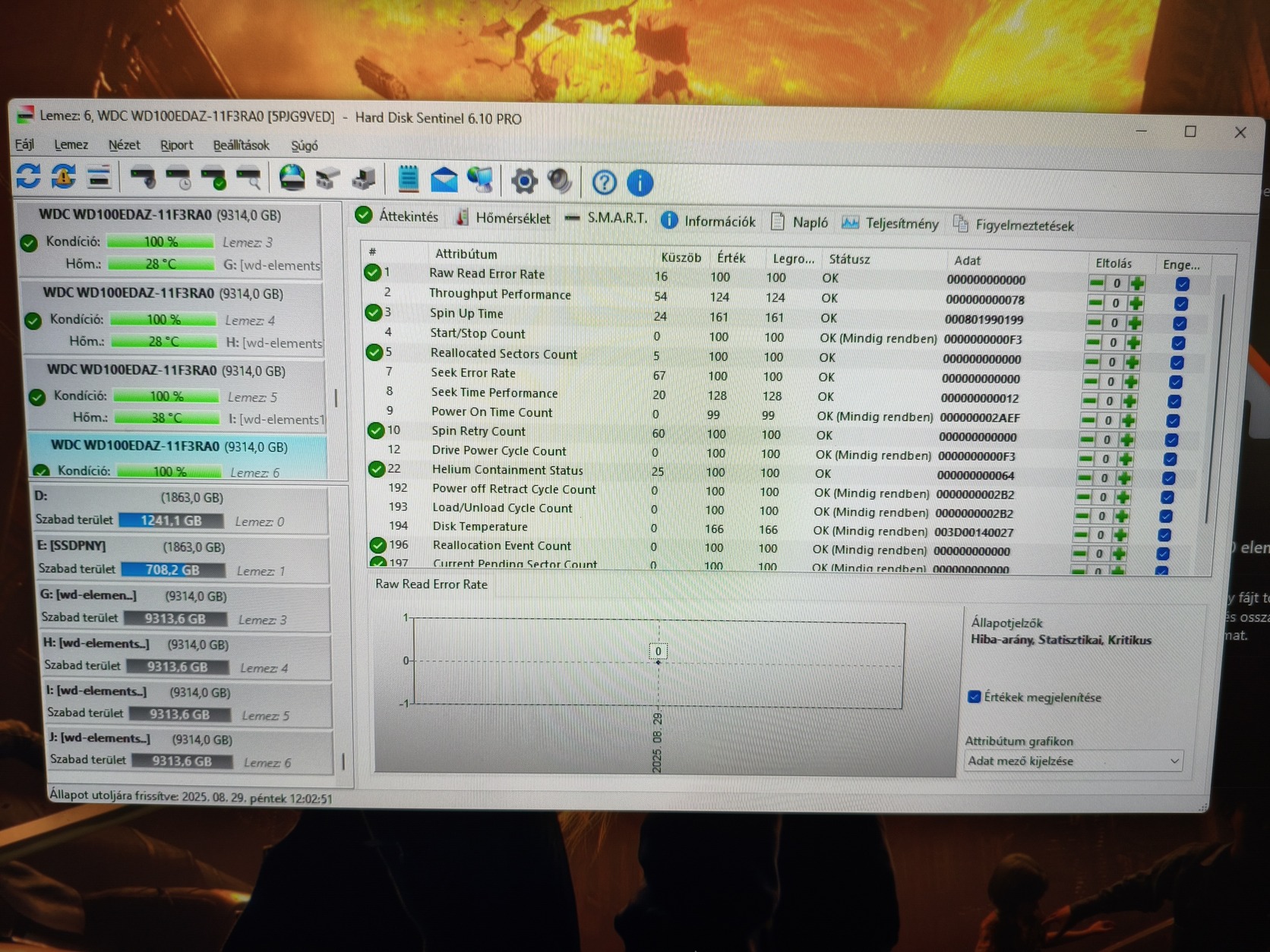This screenshot has height=952, width=1270.
Task: Toggle the checkbox in Seek Time Performance row
Action: pyautogui.click(x=1174, y=402)
